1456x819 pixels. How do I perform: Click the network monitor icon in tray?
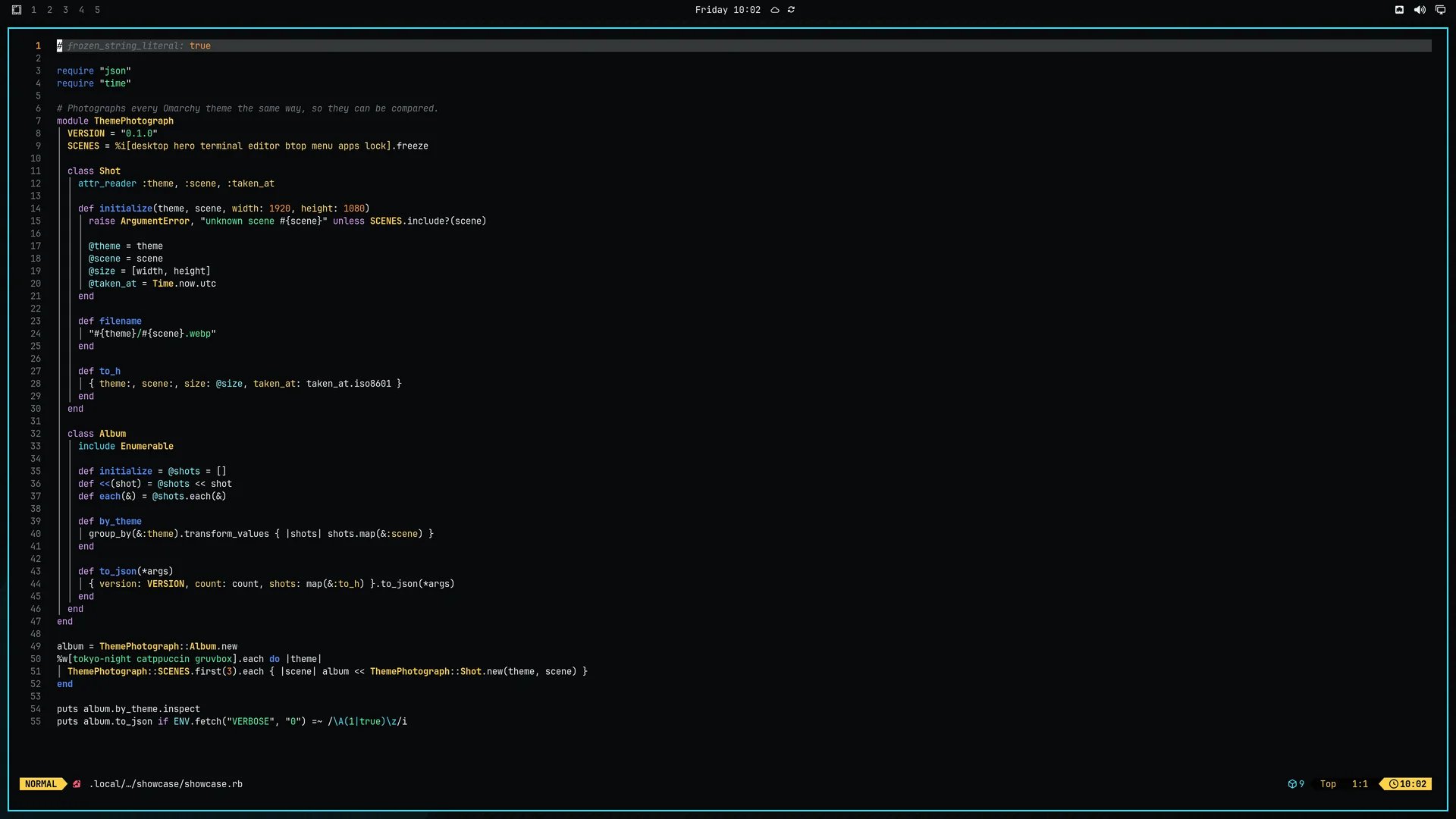point(1440,10)
